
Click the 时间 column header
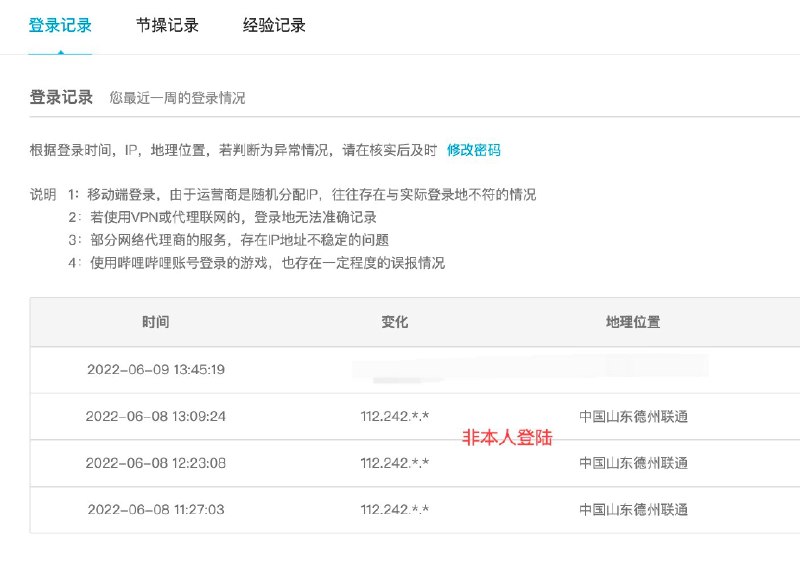point(155,322)
